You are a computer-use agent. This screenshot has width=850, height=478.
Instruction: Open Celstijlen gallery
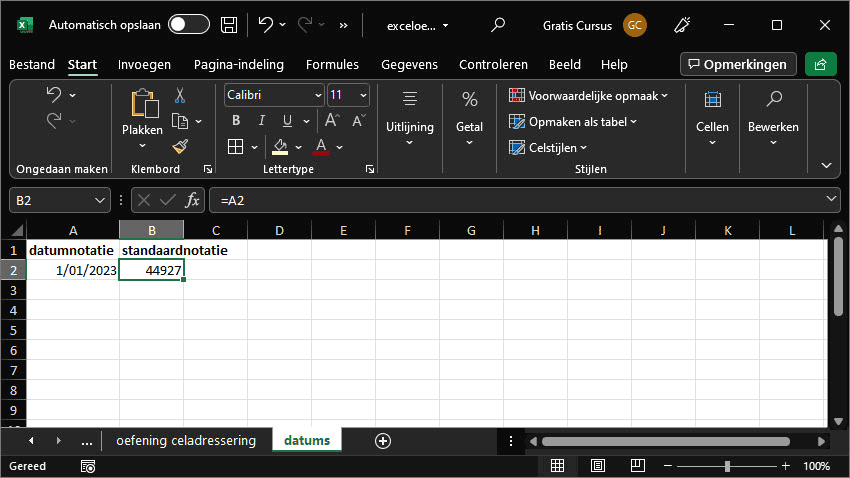click(x=548, y=148)
